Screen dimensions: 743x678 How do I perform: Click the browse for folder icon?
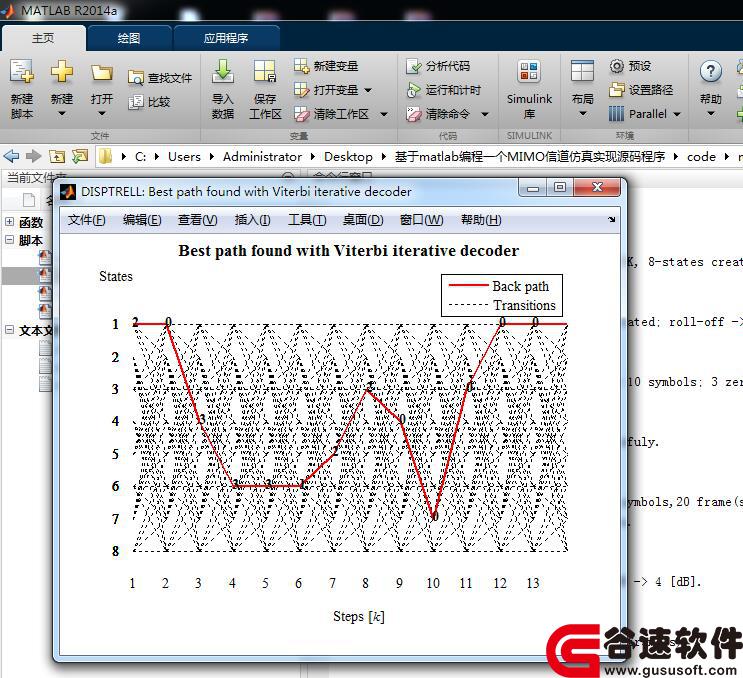pyautogui.click(x=80, y=156)
